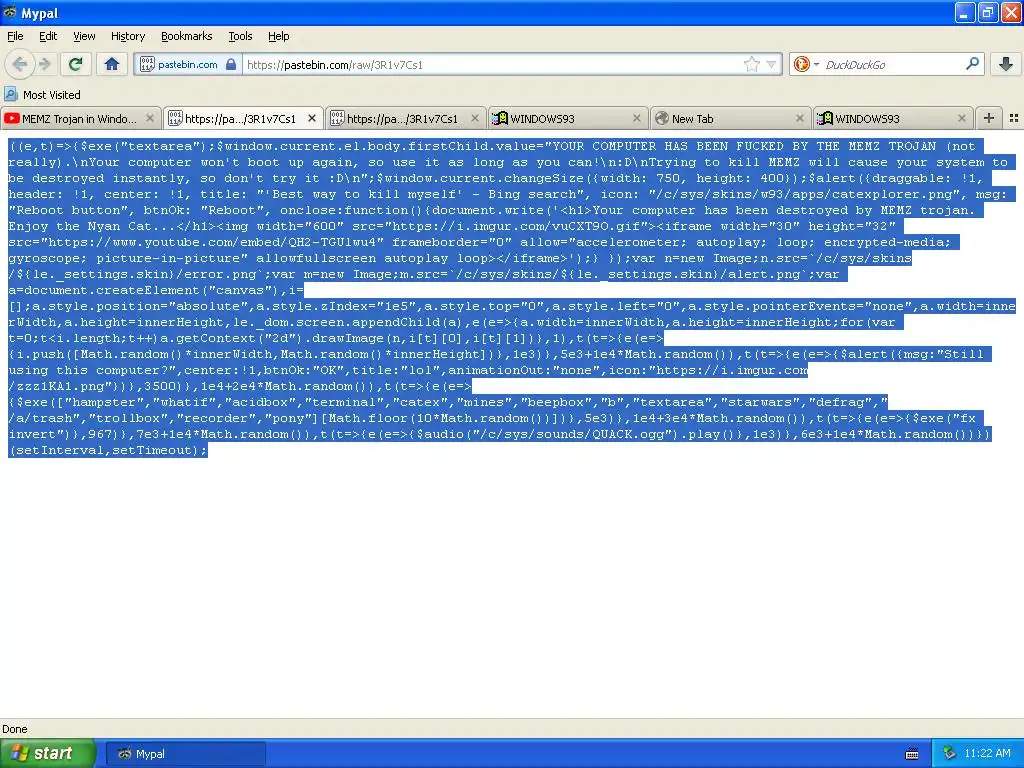
Task: Click the padlock security icon
Action: pyautogui.click(x=231, y=64)
